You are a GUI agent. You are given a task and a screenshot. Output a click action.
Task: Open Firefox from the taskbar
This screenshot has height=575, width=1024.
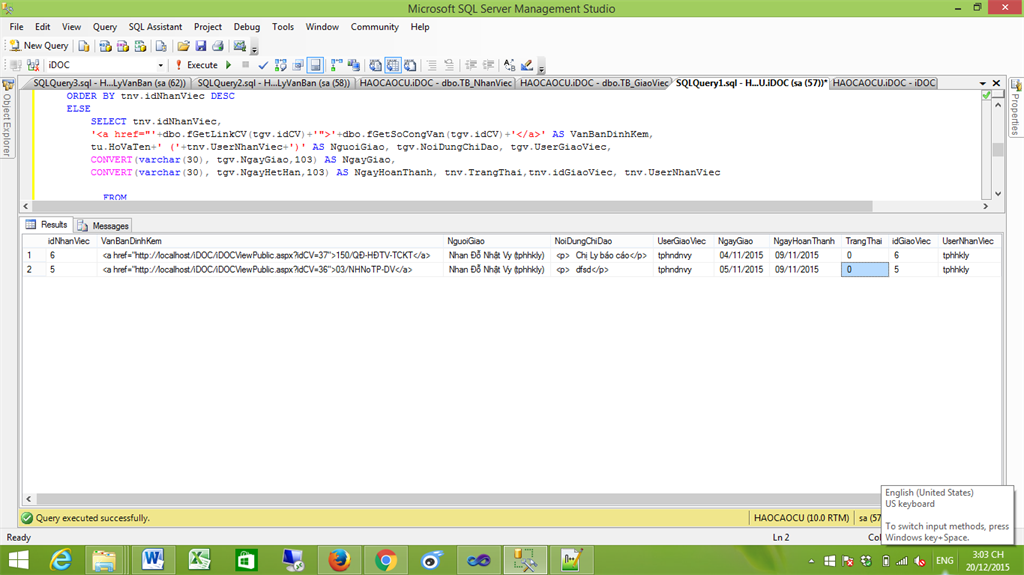coord(339,561)
